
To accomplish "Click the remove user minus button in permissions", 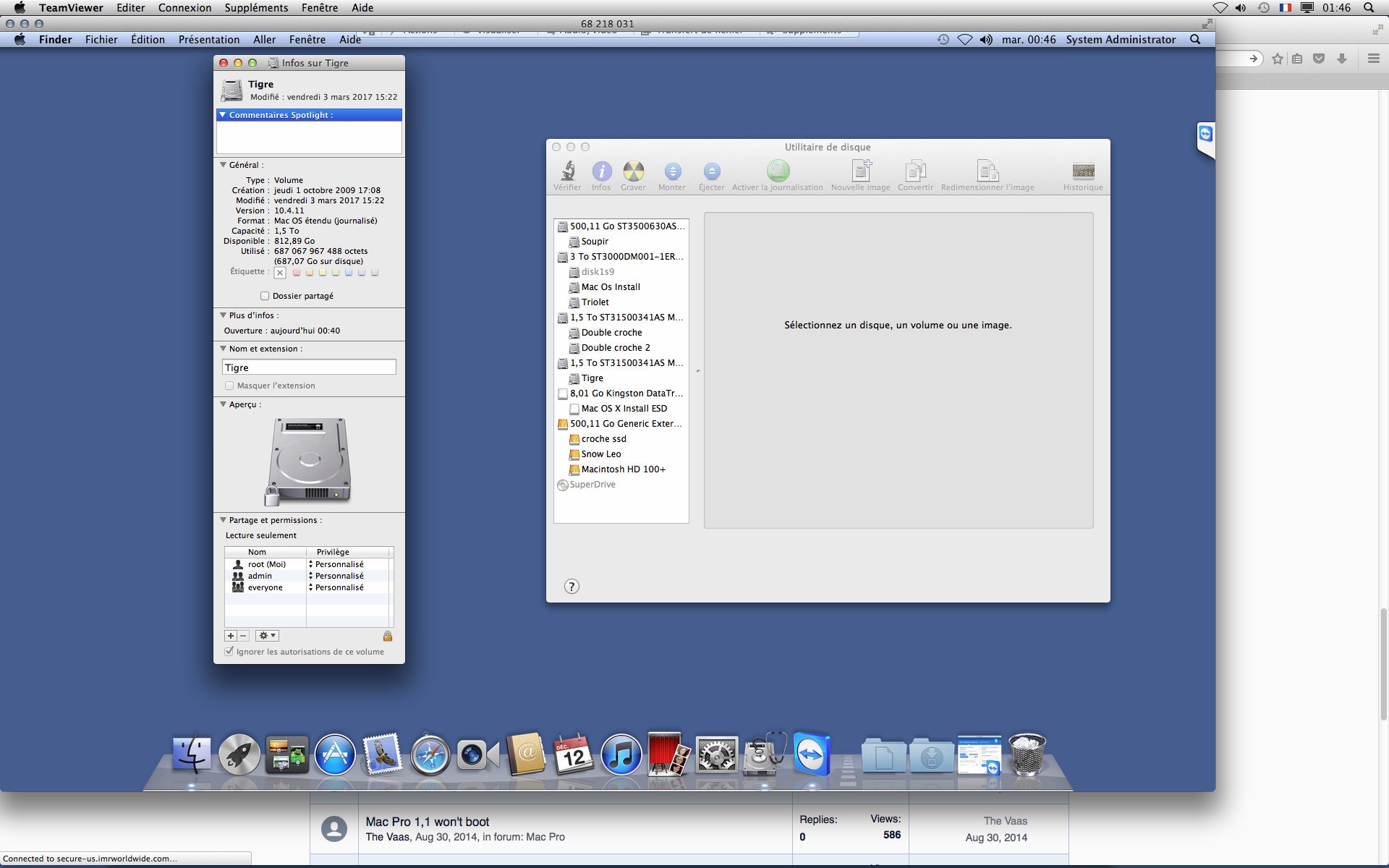I will click(244, 636).
